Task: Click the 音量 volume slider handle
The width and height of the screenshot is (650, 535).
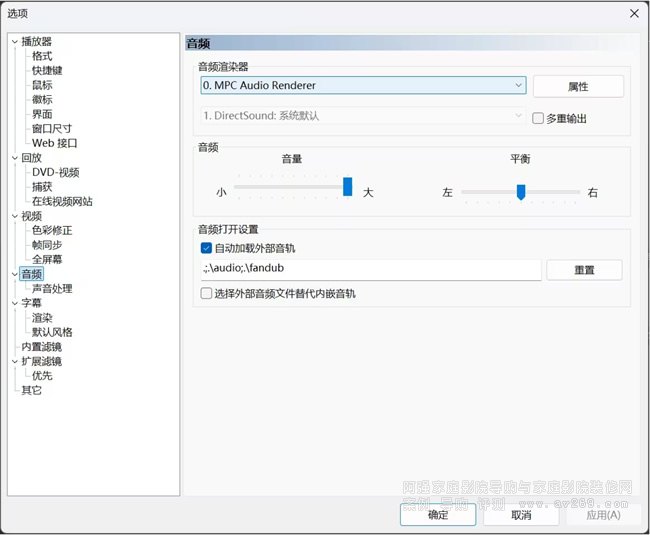Action: point(348,187)
